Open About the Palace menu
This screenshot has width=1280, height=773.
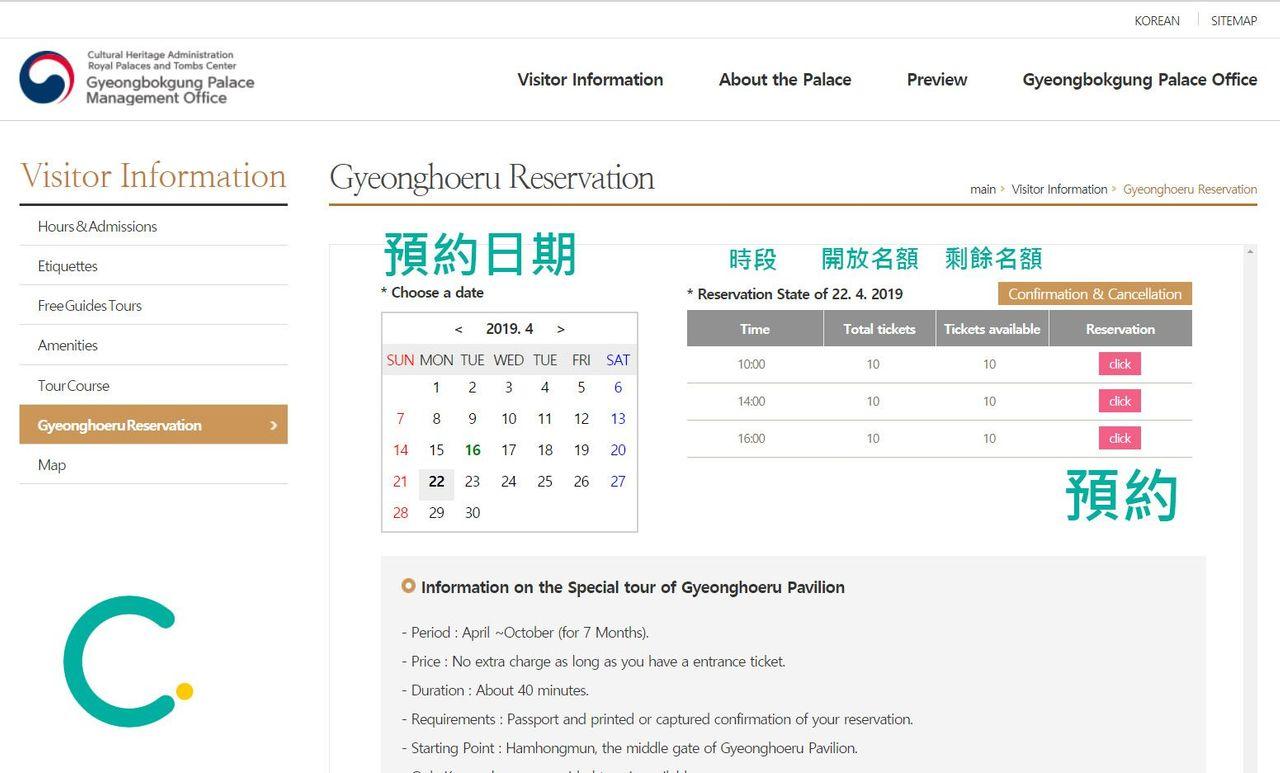click(785, 80)
